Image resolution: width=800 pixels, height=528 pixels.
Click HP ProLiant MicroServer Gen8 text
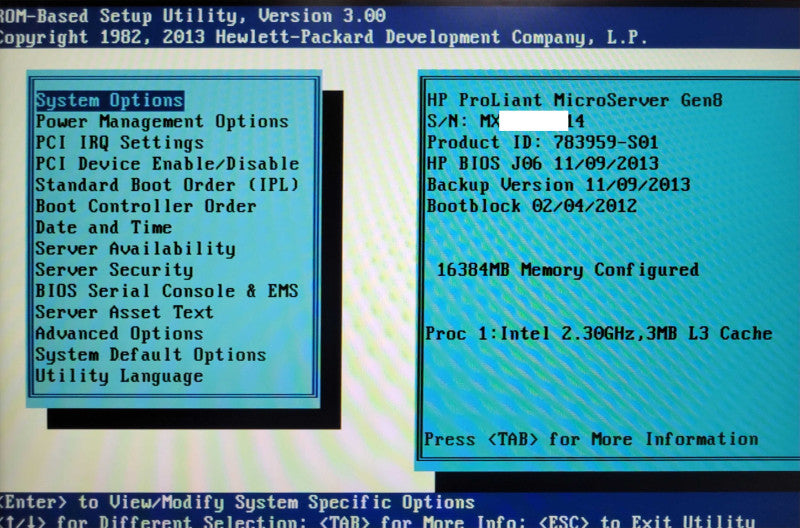pyautogui.click(x=574, y=100)
